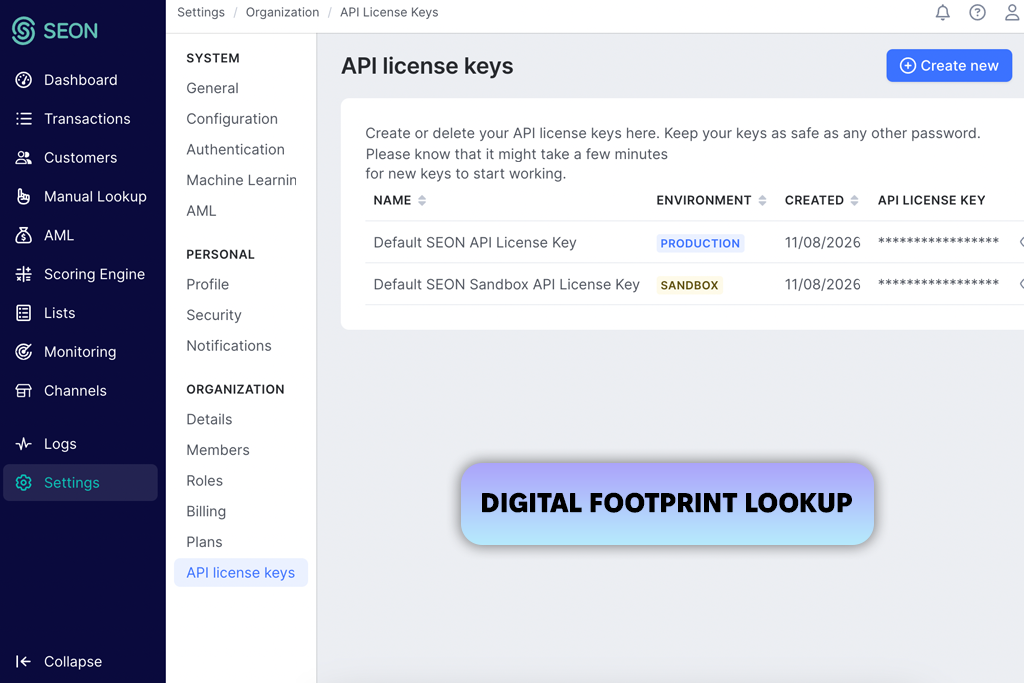Open Dashboard gauge icon
This screenshot has height=683, width=1024.
[24, 80]
